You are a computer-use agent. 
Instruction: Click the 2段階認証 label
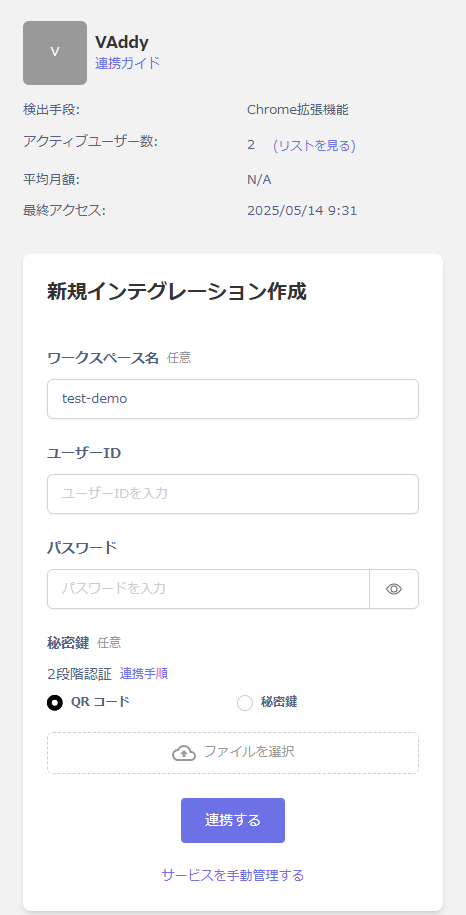(x=79, y=674)
